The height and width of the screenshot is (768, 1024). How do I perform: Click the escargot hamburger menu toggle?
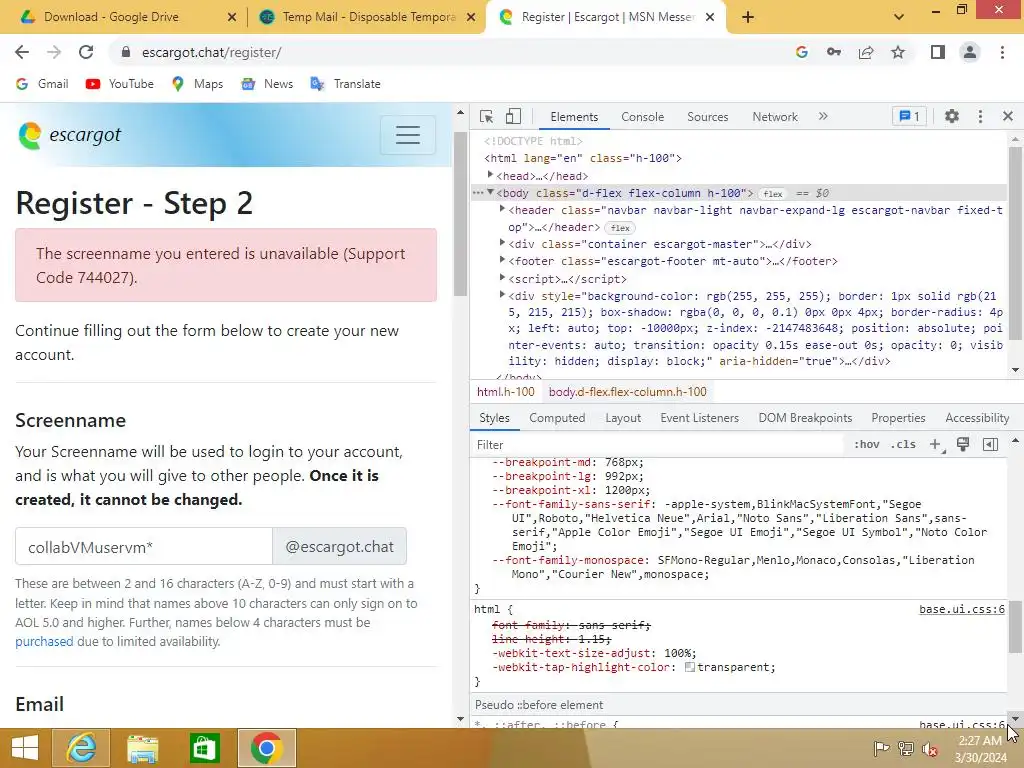408,135
